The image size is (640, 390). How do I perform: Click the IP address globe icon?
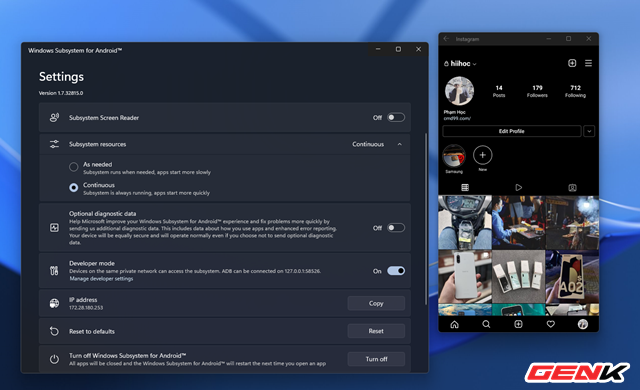(x=54, y=304)
